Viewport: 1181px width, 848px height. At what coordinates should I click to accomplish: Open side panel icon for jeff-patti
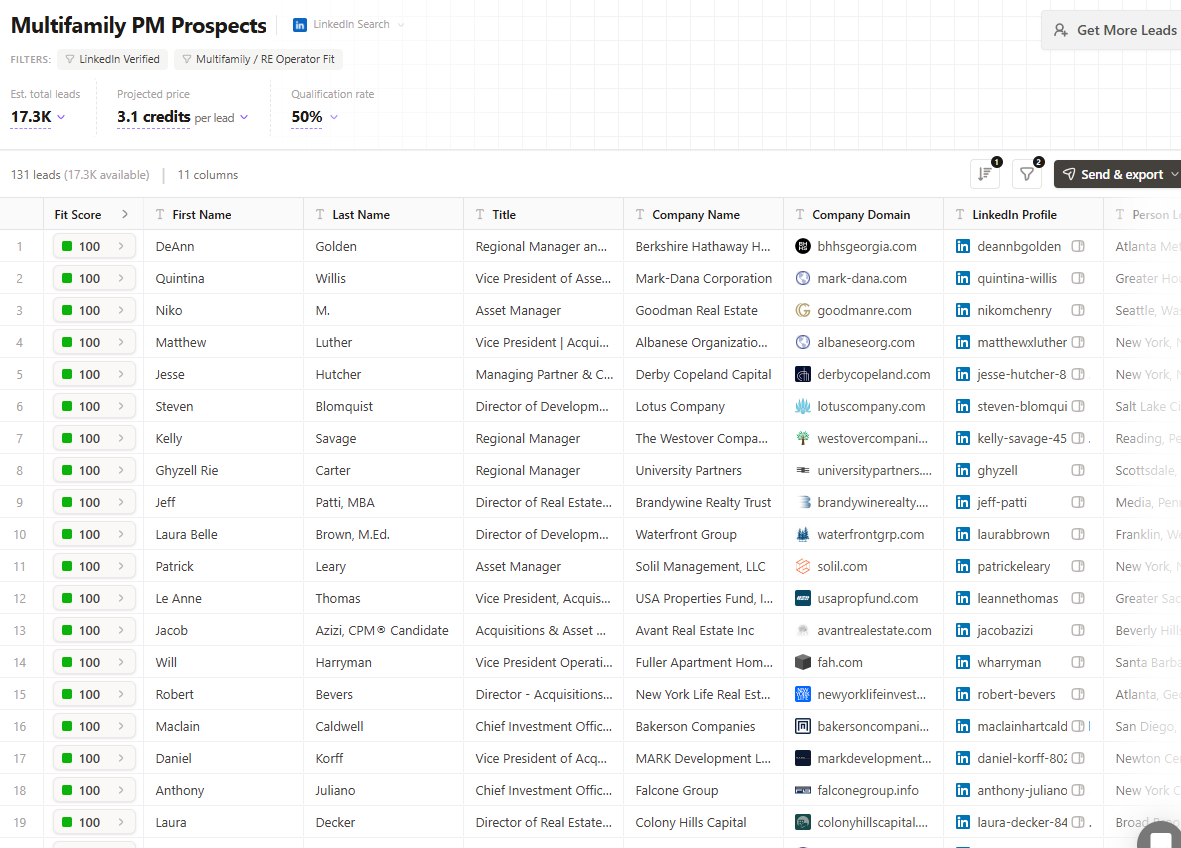[x=1078, y=502]
